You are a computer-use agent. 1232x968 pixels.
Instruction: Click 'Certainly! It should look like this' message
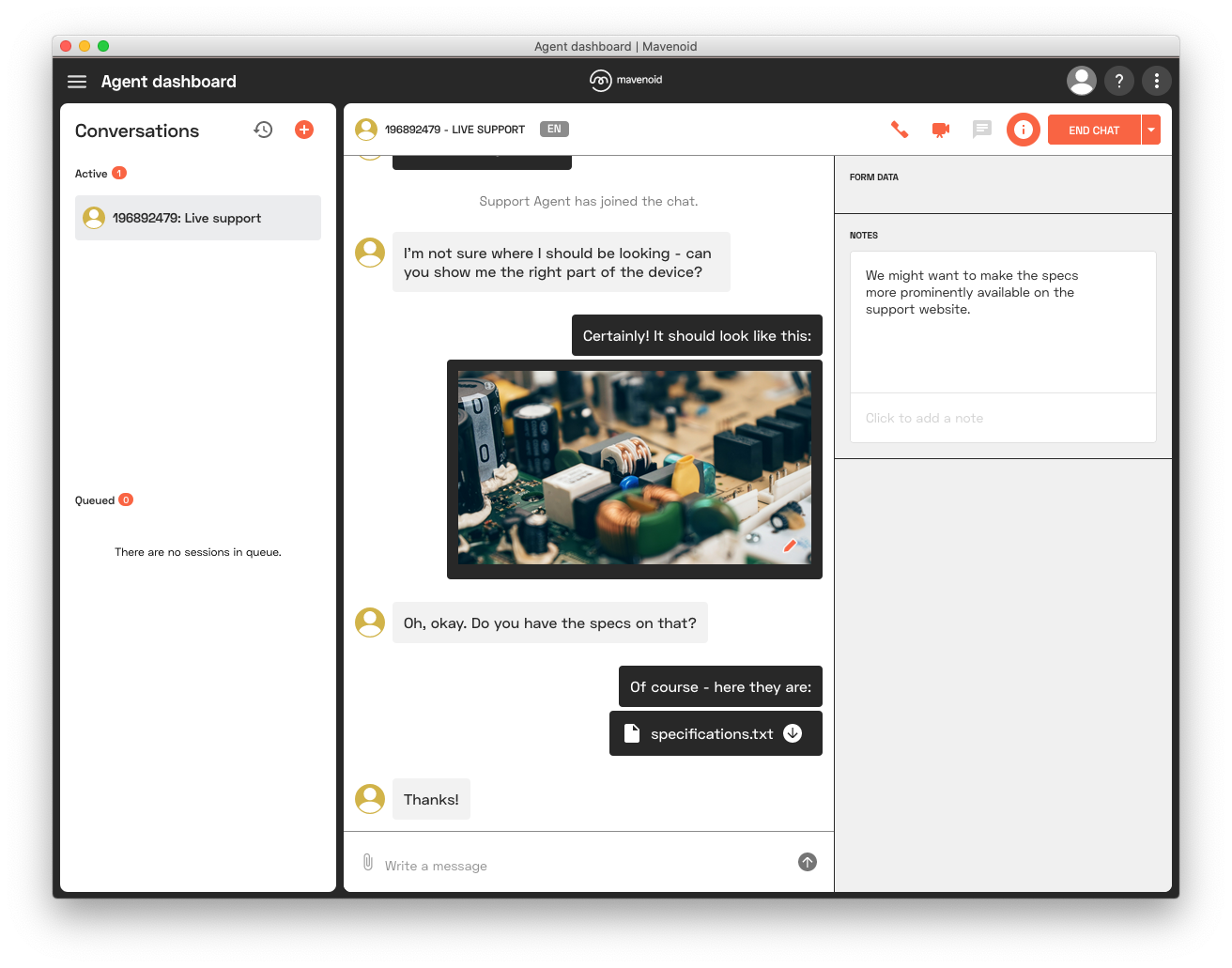(697, 335)
